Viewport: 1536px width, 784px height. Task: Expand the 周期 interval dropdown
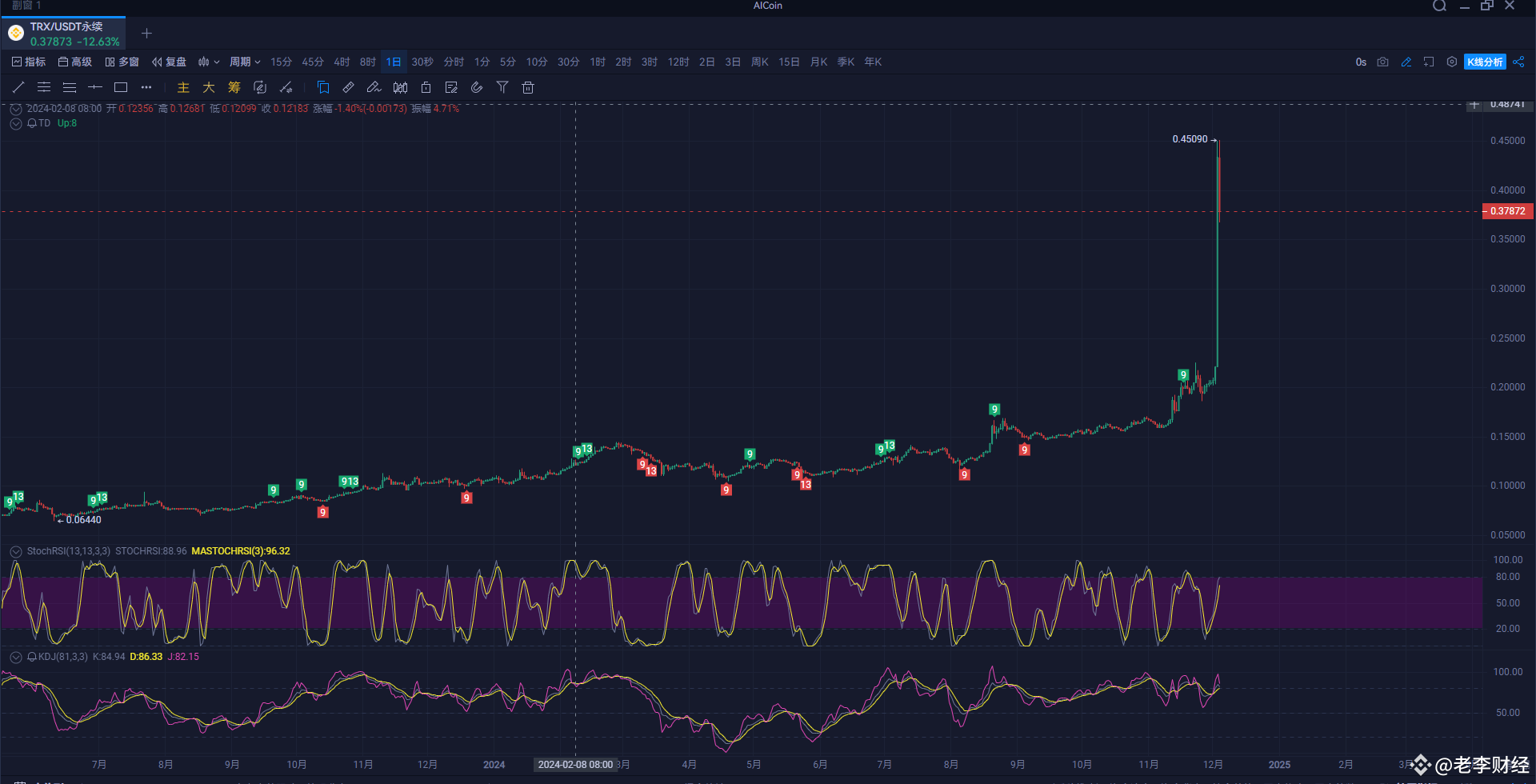pos(244,62)
